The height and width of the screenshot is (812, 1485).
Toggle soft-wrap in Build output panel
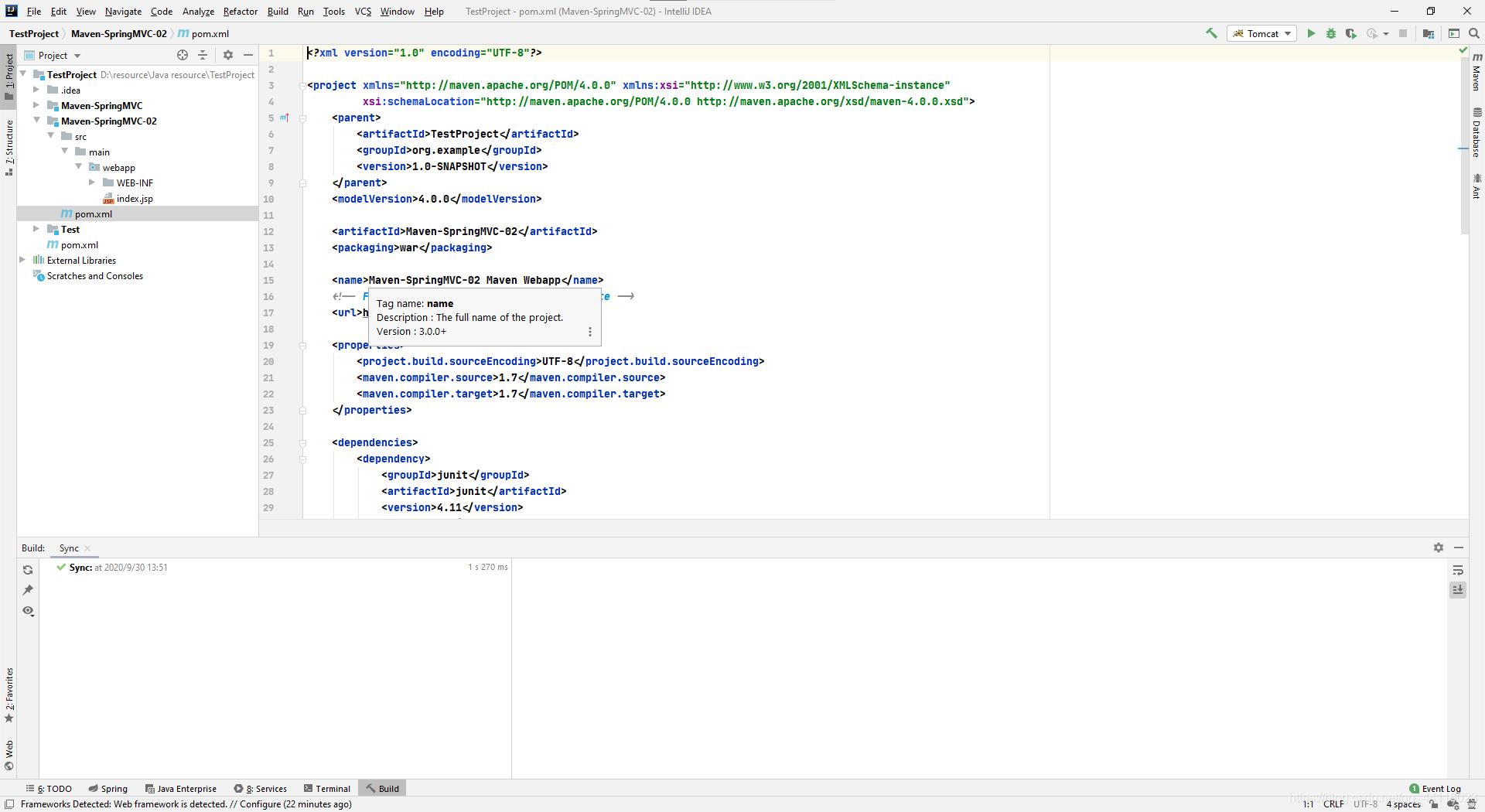coord(1457,570)
